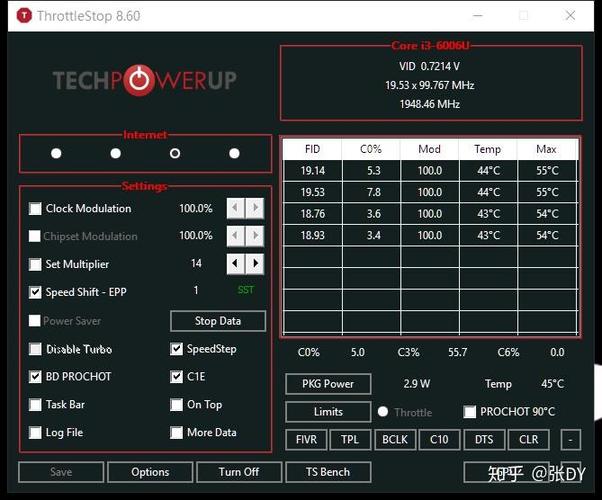602x500 pixels.
Task: Click the ThrottleStop app icon in title bar
Action: 24,16
